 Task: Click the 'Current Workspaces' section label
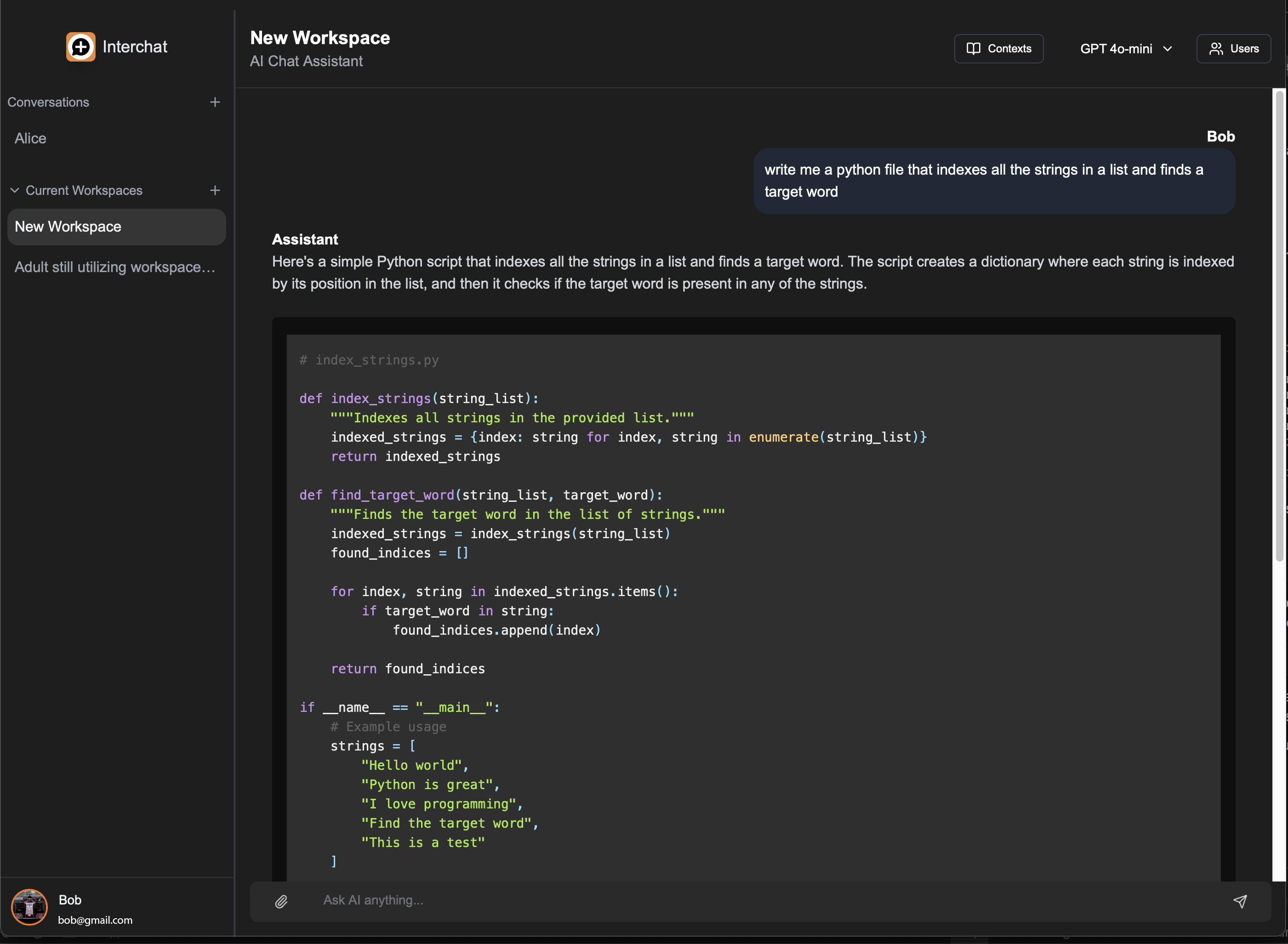coord(84,190)
